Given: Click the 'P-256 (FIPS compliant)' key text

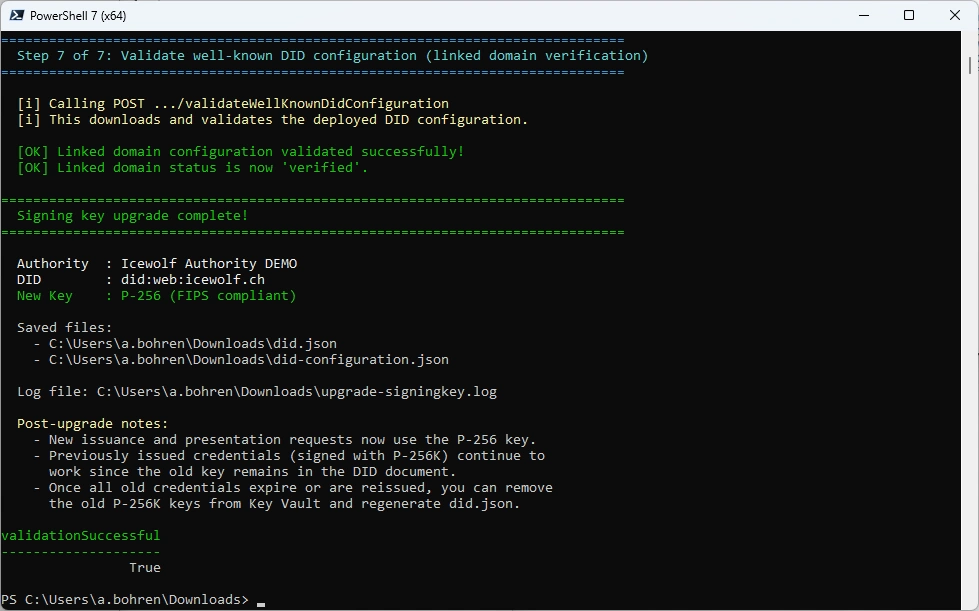Looking at the screenshot, I should pos(208,295).
